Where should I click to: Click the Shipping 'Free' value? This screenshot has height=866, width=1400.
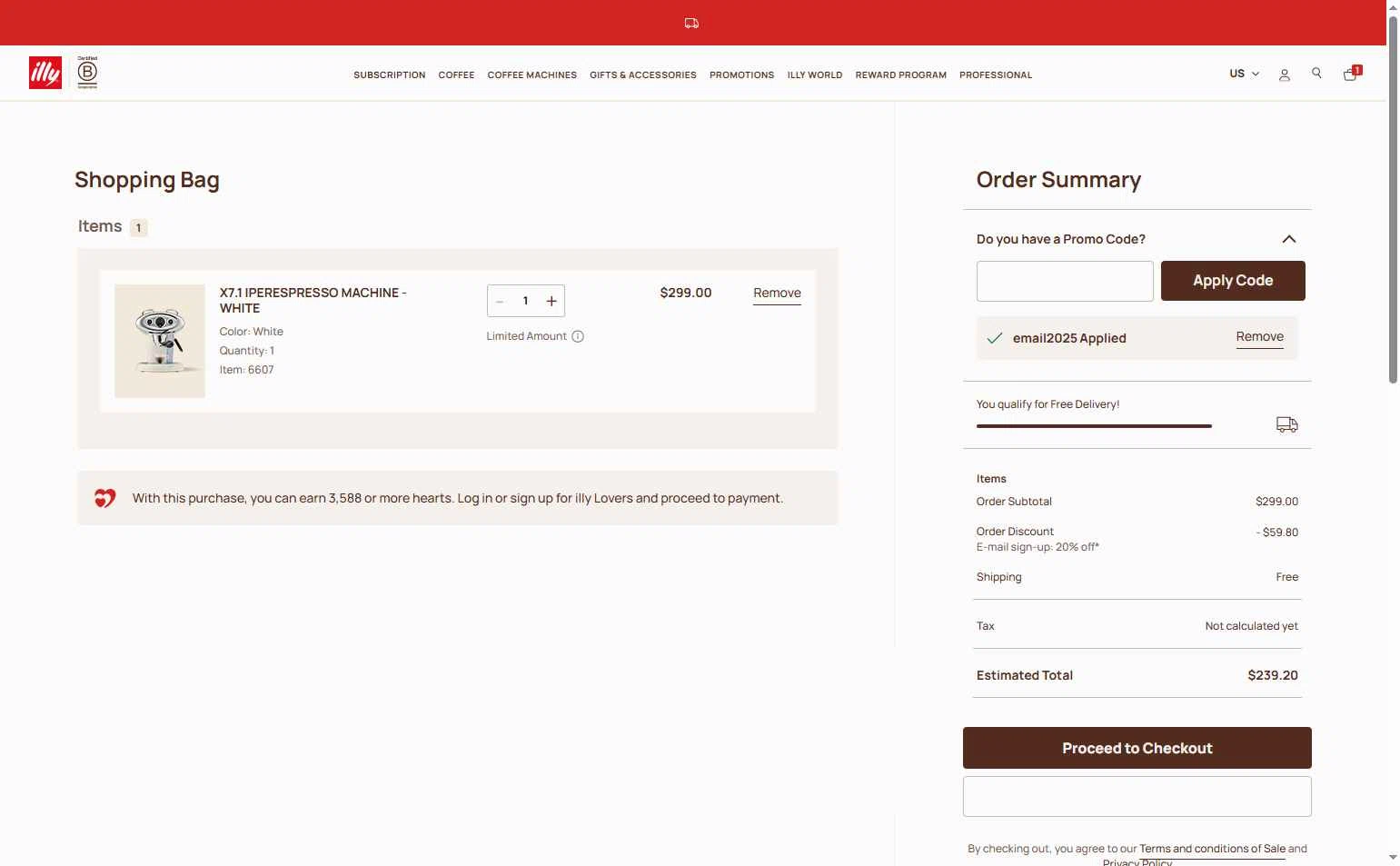(x=1286, y=577)
